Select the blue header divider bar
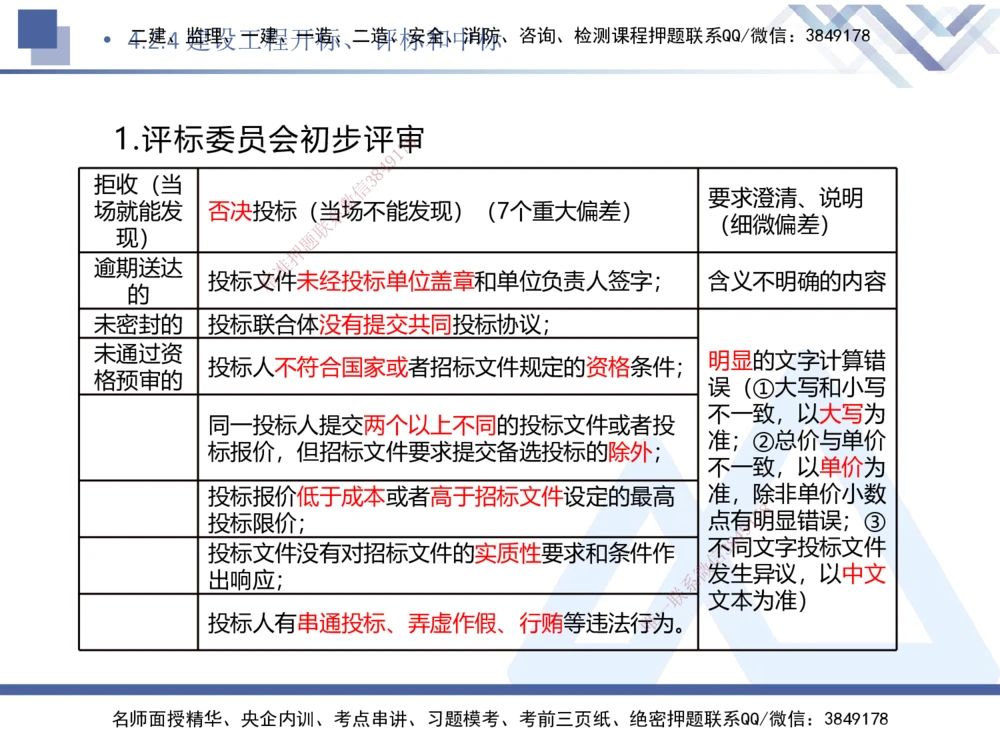 [x=500, y=71]
